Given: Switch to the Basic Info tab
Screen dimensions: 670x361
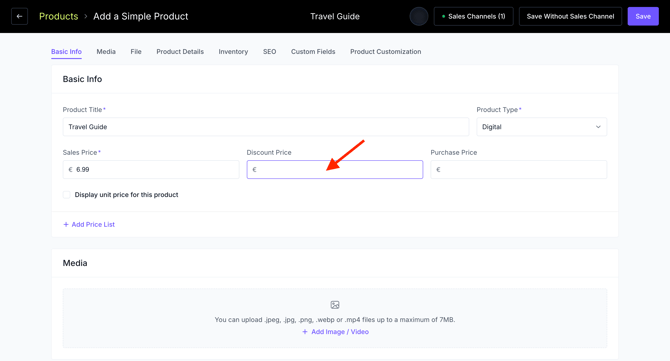Looking at the screenshot, I should coord(66,52).
